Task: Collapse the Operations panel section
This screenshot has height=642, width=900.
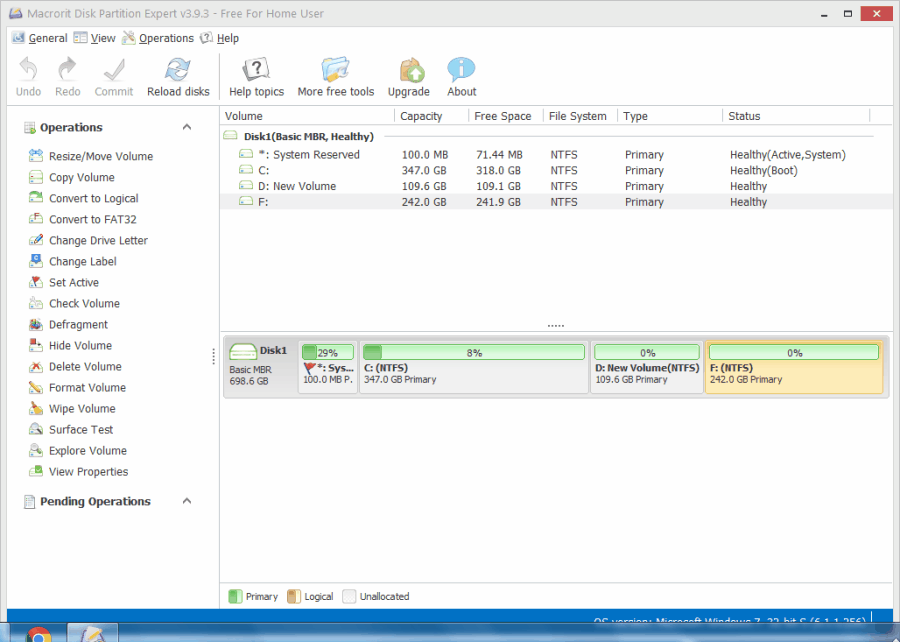Action: 187,127
